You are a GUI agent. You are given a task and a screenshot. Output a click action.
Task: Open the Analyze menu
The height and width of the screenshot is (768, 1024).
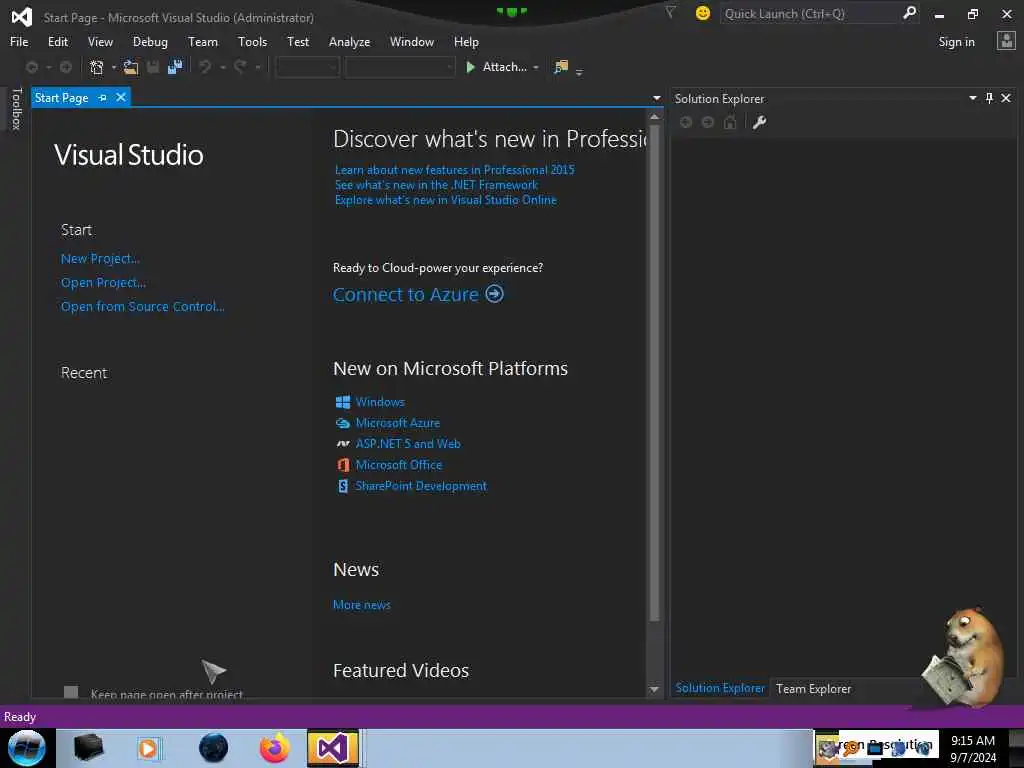[x=349, y=42]
